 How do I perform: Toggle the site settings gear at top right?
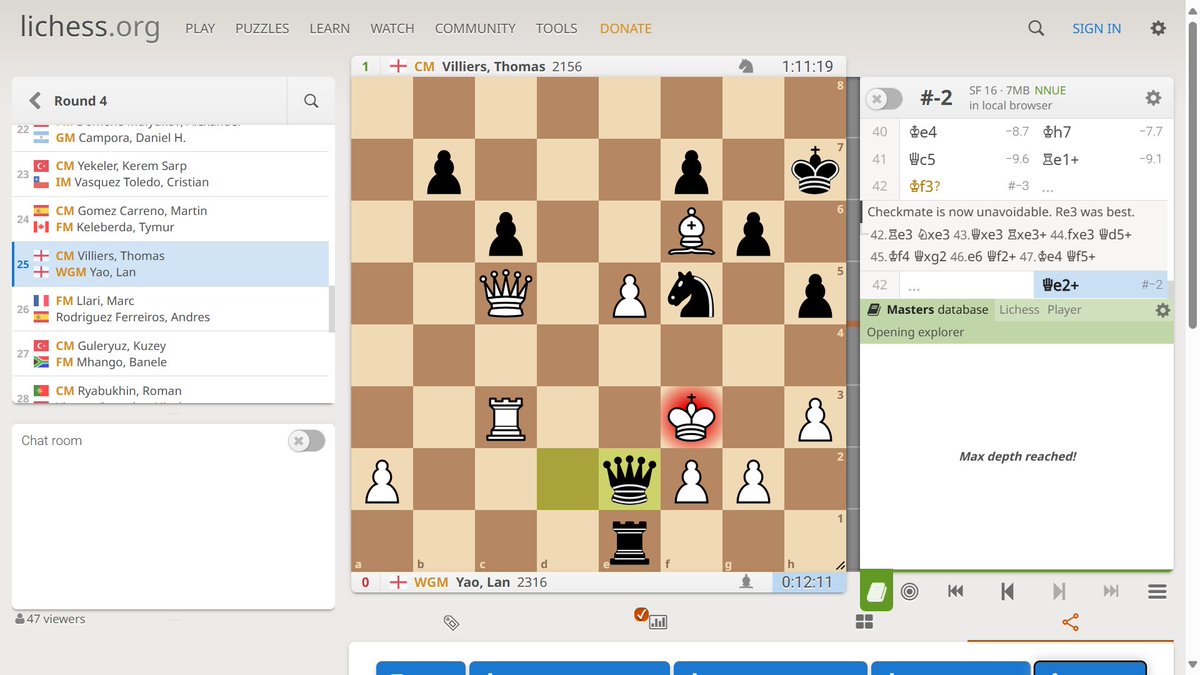tap(1157, 28)
